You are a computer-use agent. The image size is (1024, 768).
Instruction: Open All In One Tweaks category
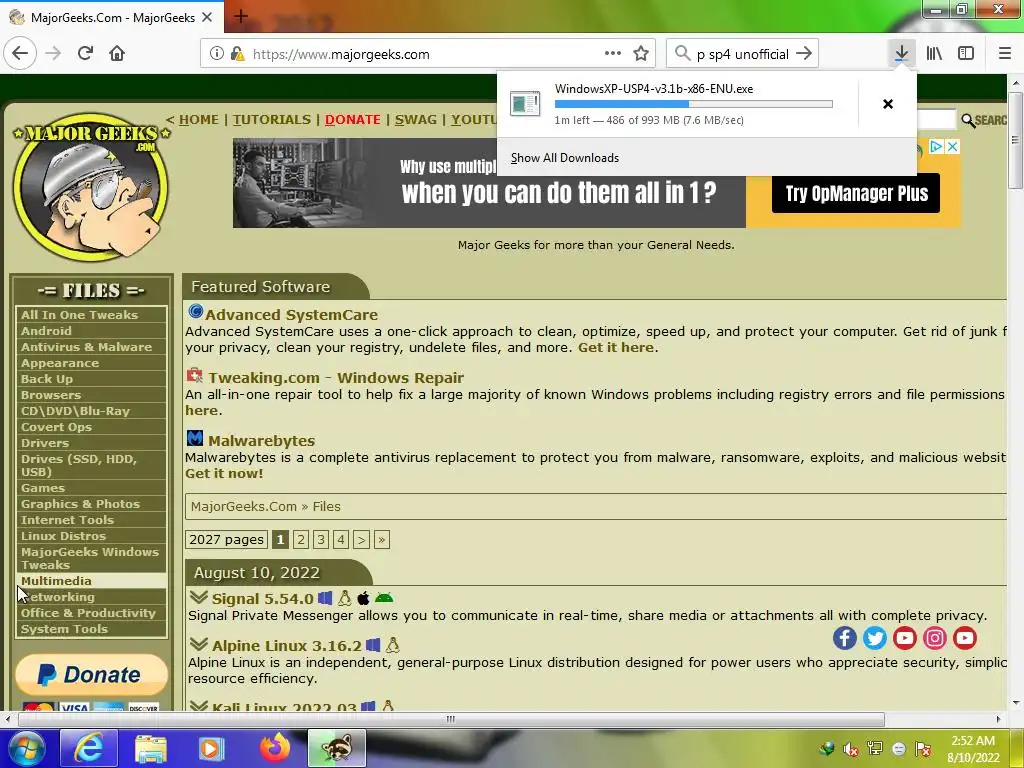(91, 315)
